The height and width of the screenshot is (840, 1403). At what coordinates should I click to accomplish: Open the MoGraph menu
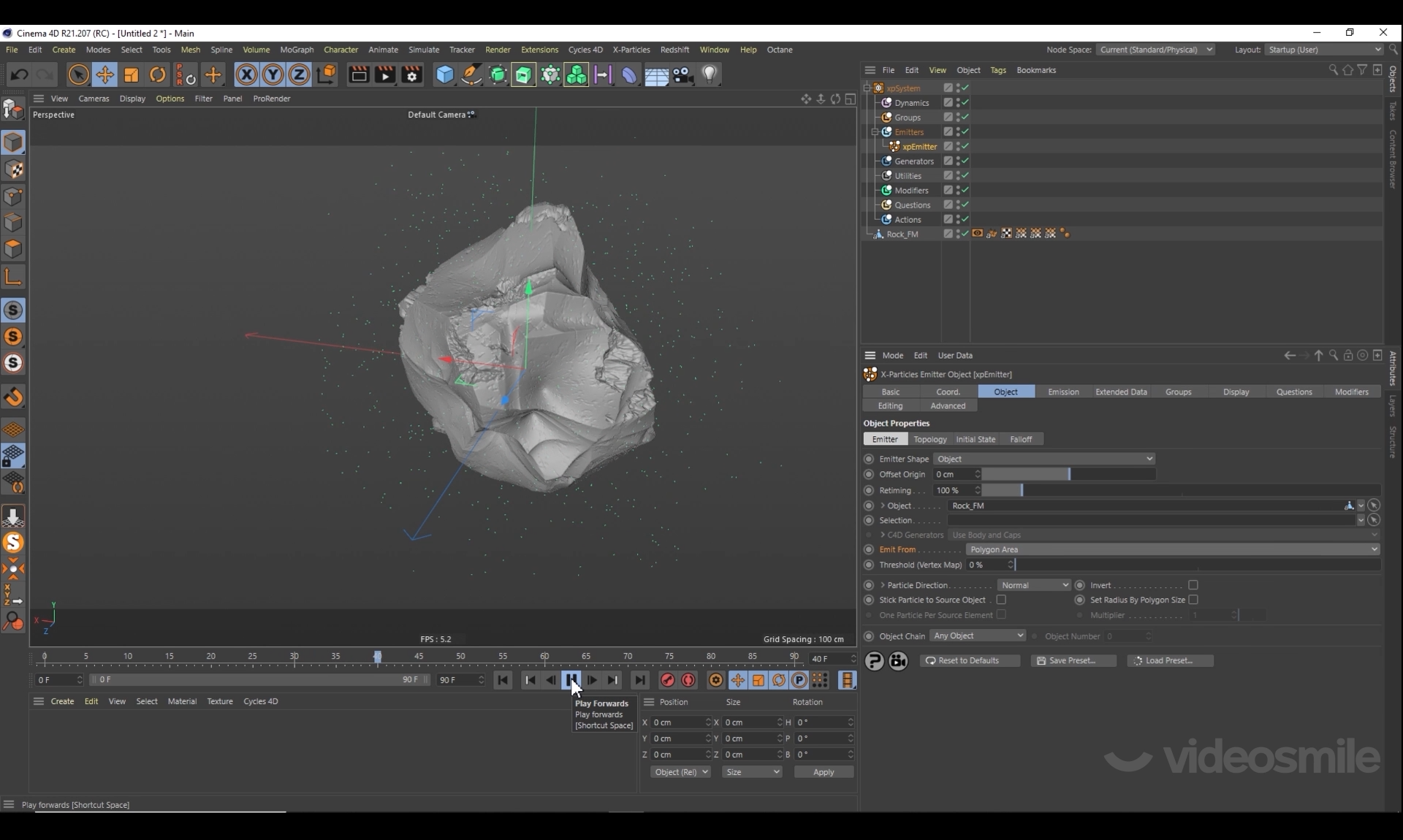coord(297,50)
